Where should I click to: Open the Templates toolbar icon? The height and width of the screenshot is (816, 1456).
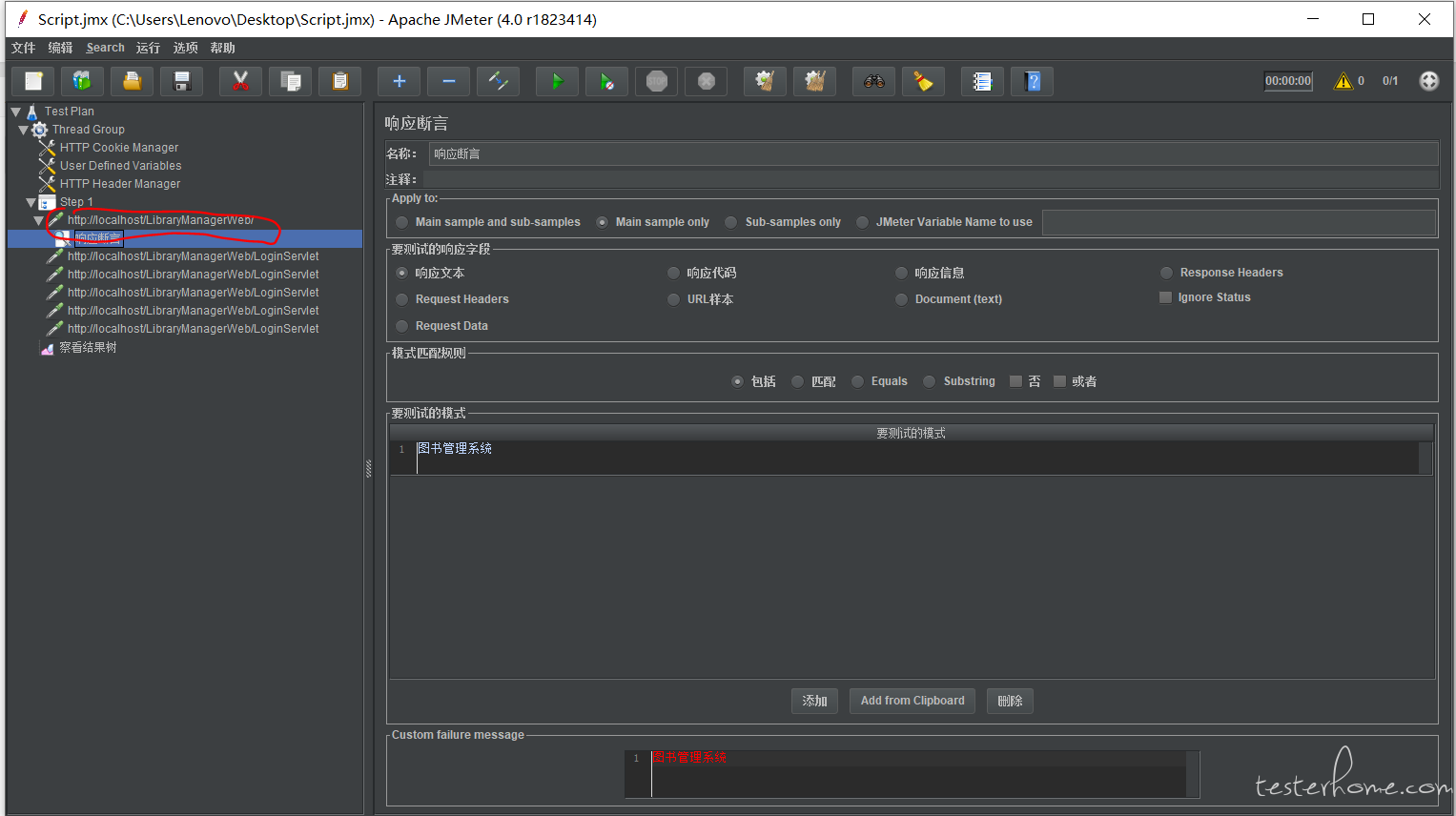(x=83, y=81)
